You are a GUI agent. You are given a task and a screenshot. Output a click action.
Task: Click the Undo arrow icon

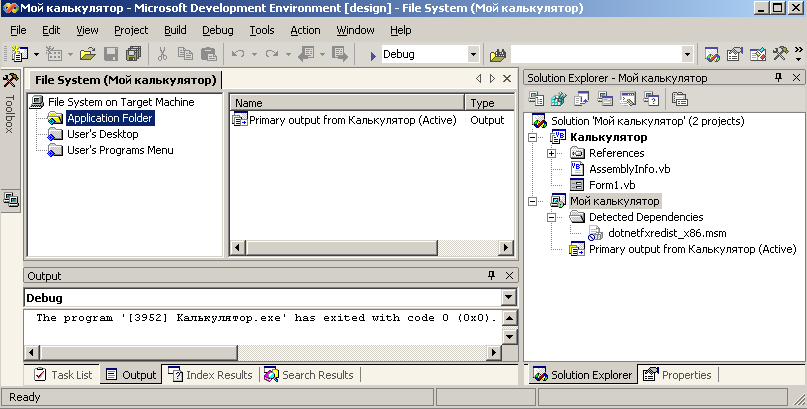point(238,54)
